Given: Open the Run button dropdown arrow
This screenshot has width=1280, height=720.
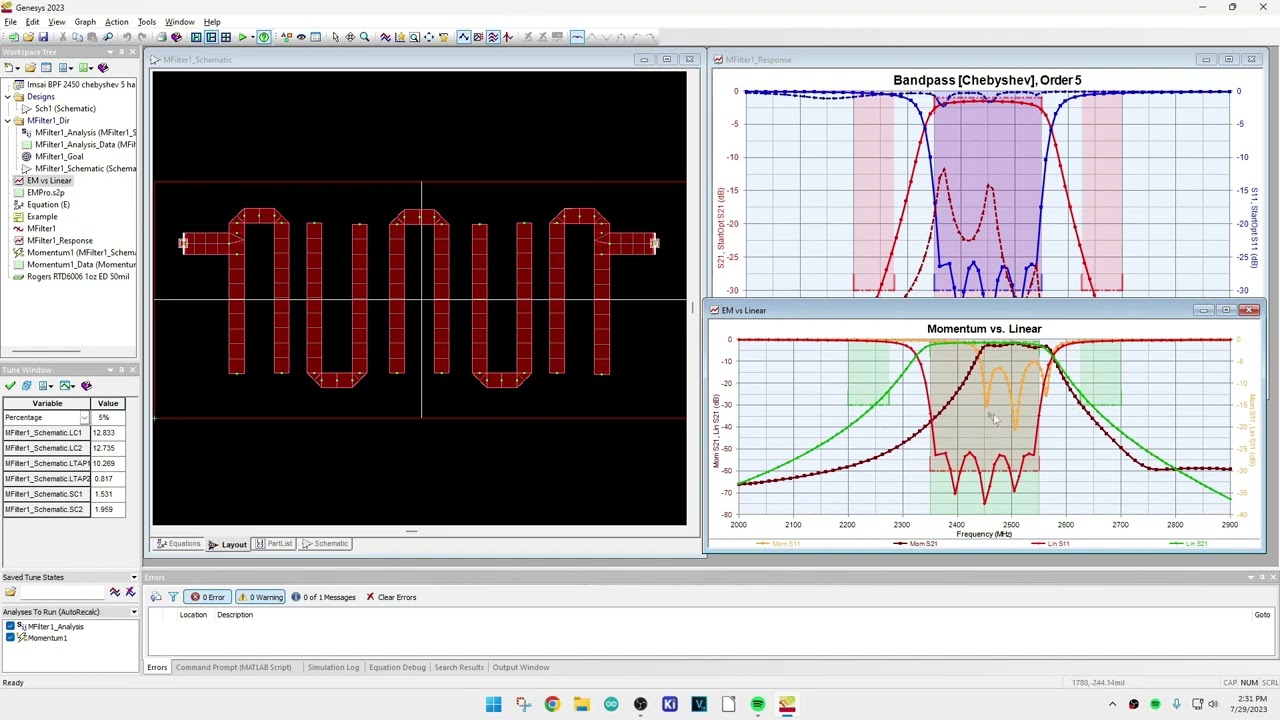Looking at the screenshot, I should coord(253,37).
